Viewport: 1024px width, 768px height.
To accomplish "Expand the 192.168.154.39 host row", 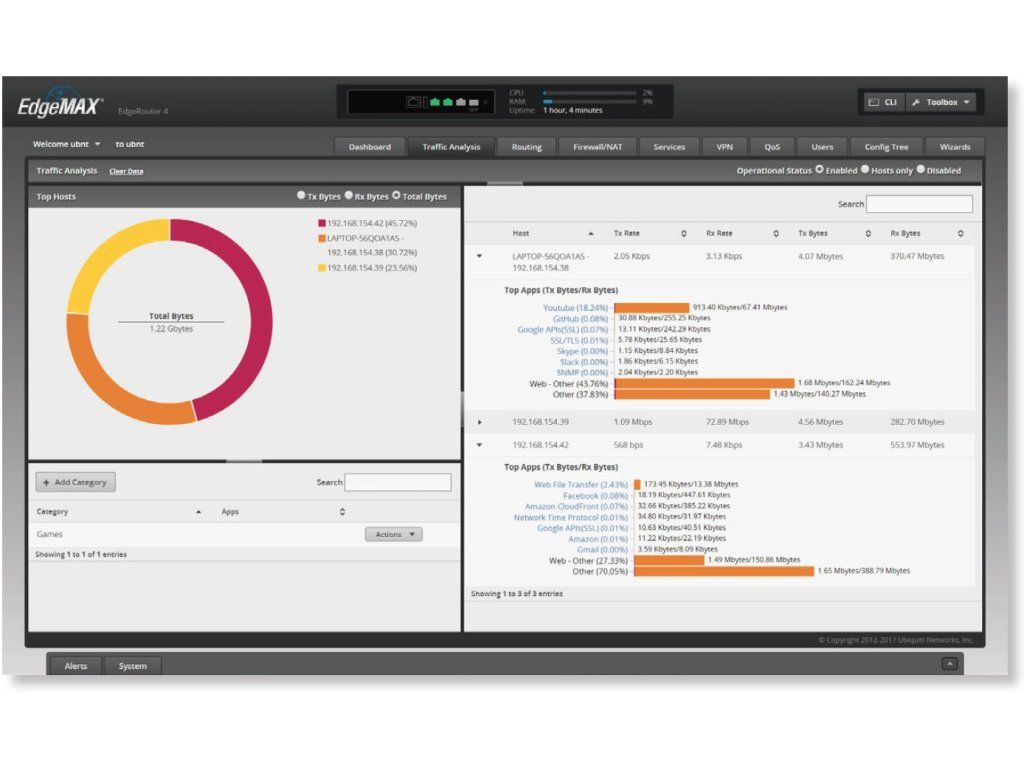I will click(479, 423).
